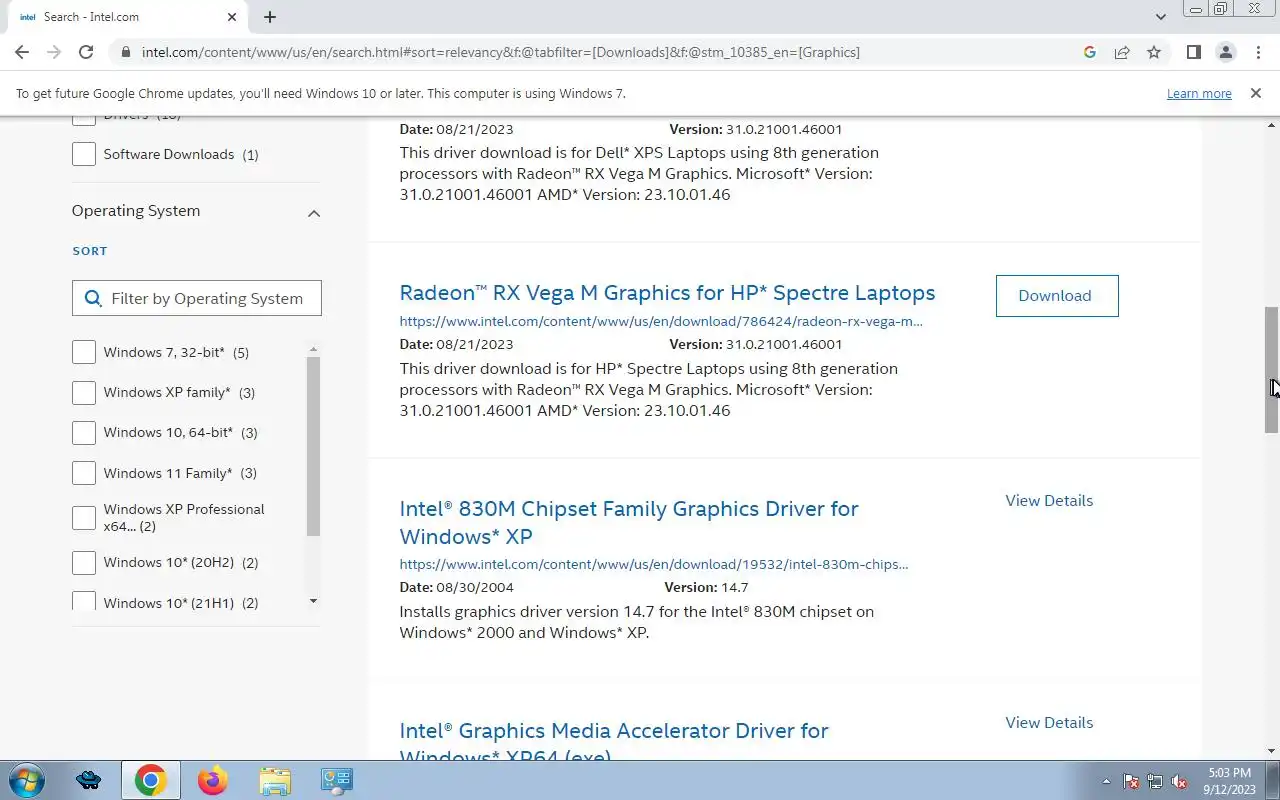The height and width of the screenshot is (800, 1280).
Task: Open the Control Panel taskbar icon
Action: point(336,780)
